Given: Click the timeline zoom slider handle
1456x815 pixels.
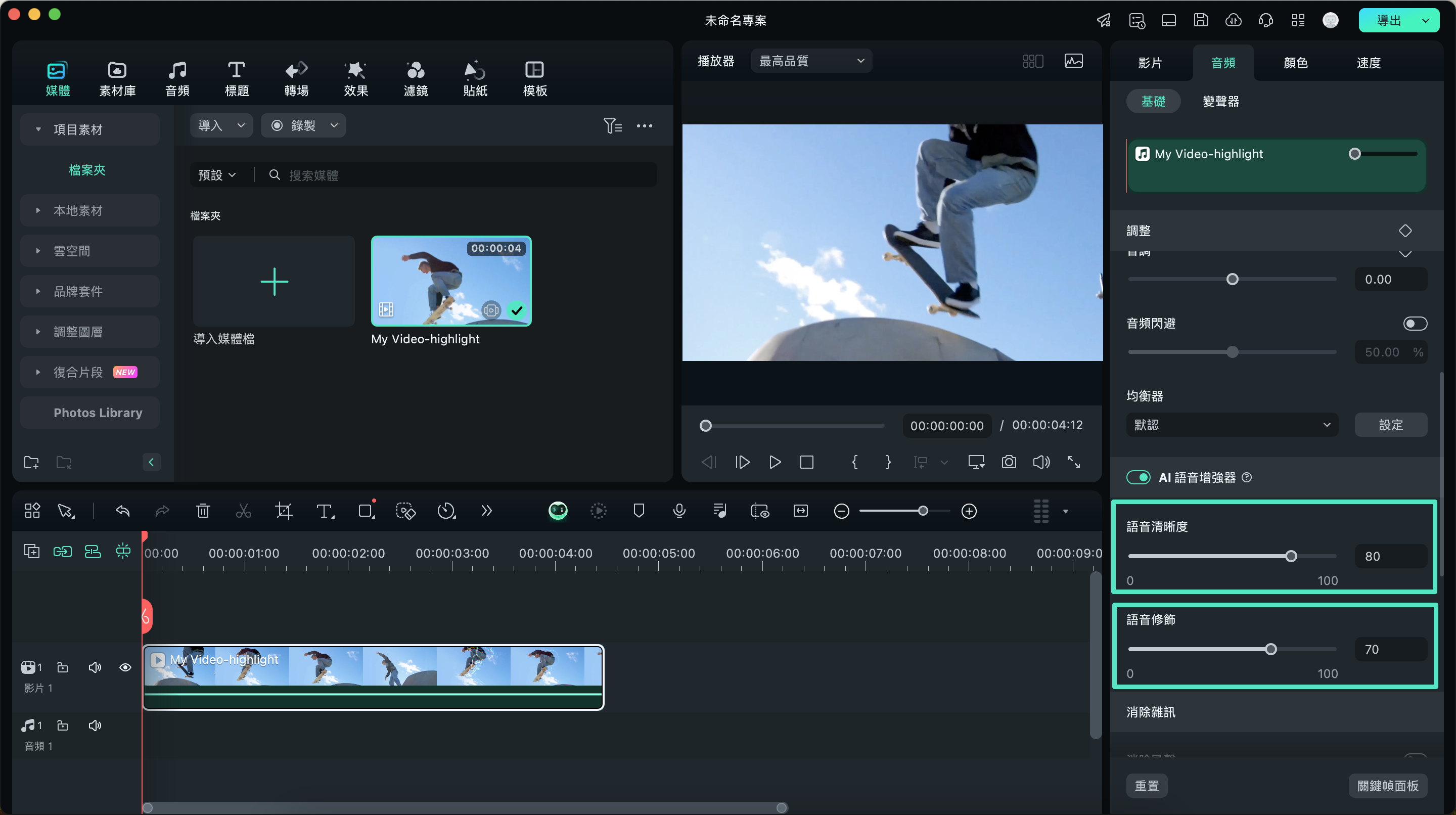Looking at the screenshot, I should pos(923,511).
